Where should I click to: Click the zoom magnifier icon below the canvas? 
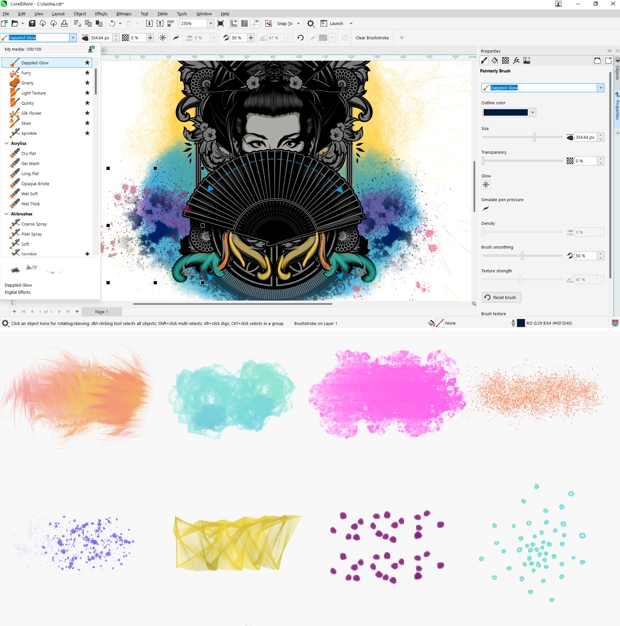pos(474,304)
